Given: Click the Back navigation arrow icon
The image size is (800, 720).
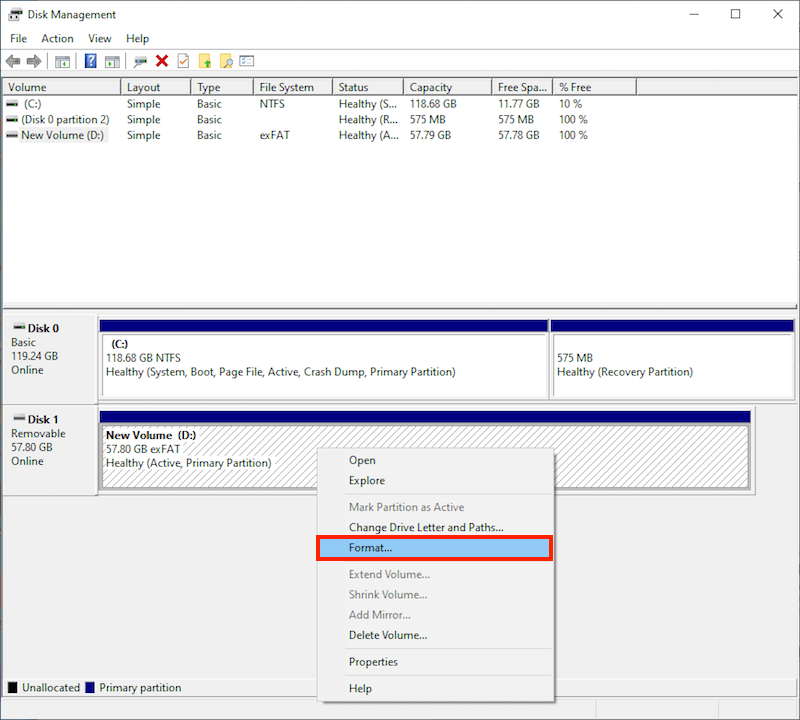Looking at the screenshot, I should pos(13,60).
